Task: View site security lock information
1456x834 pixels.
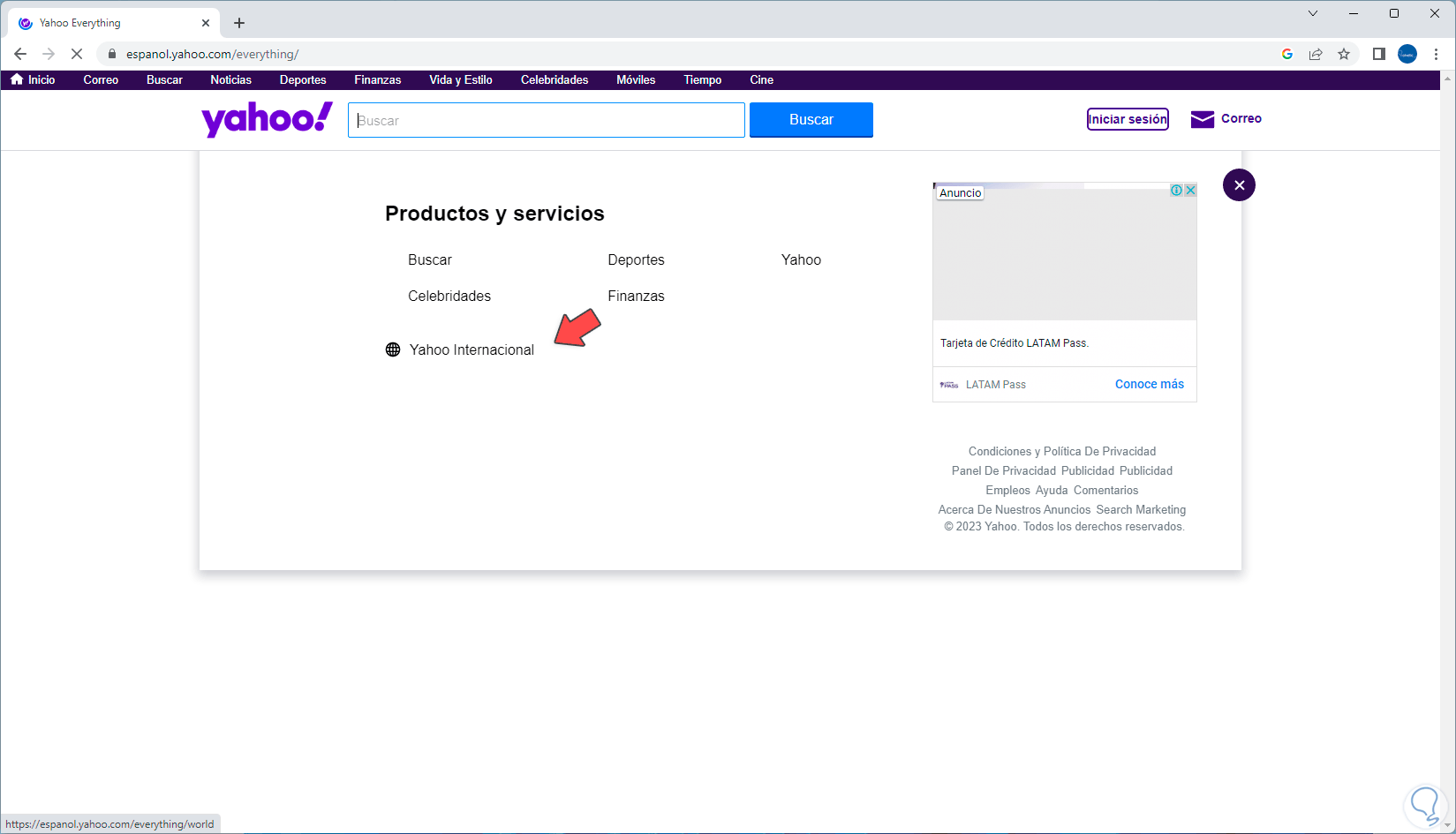Action: 111,54
